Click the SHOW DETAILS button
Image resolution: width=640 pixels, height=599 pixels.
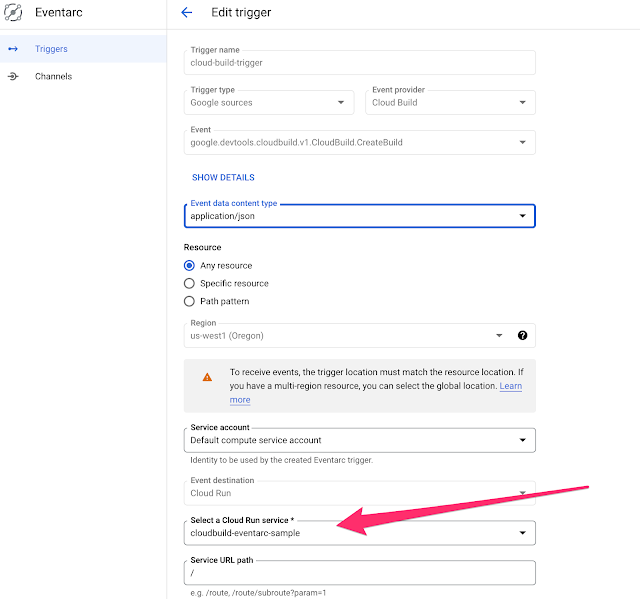[223, 178]
